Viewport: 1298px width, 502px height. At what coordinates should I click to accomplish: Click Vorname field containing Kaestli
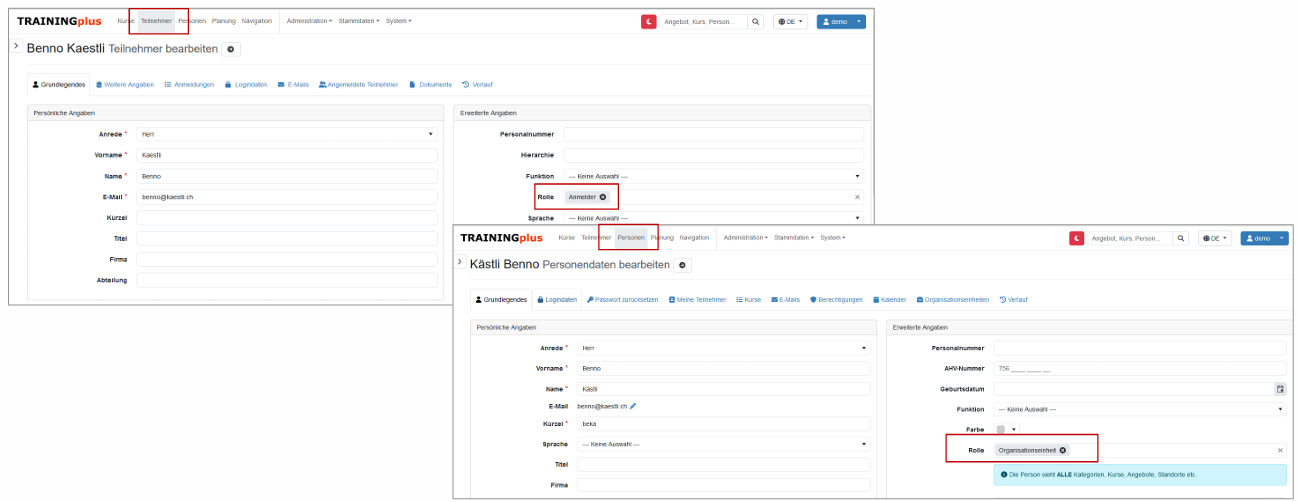(x=287, y=155)
